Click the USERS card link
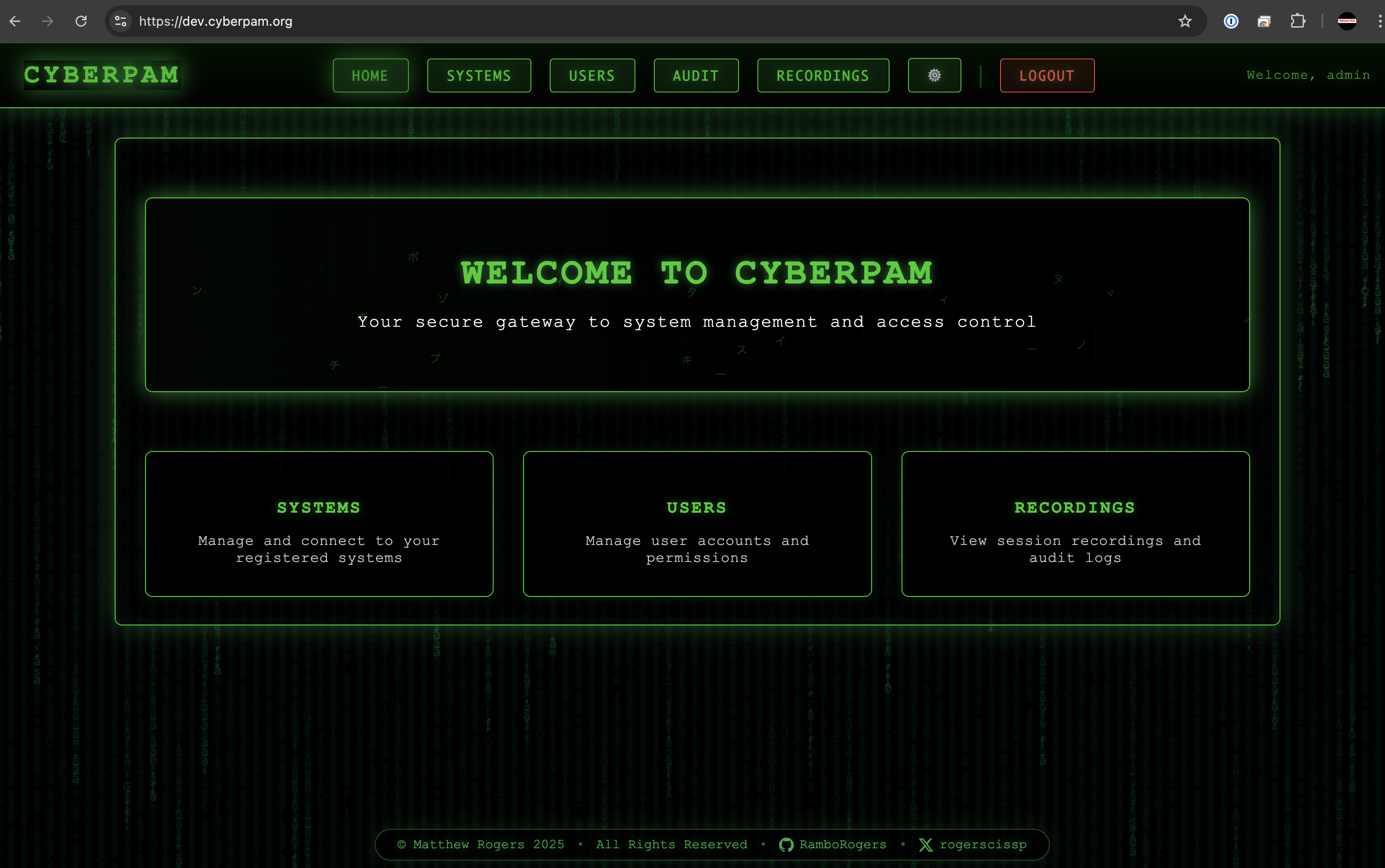 697,524
